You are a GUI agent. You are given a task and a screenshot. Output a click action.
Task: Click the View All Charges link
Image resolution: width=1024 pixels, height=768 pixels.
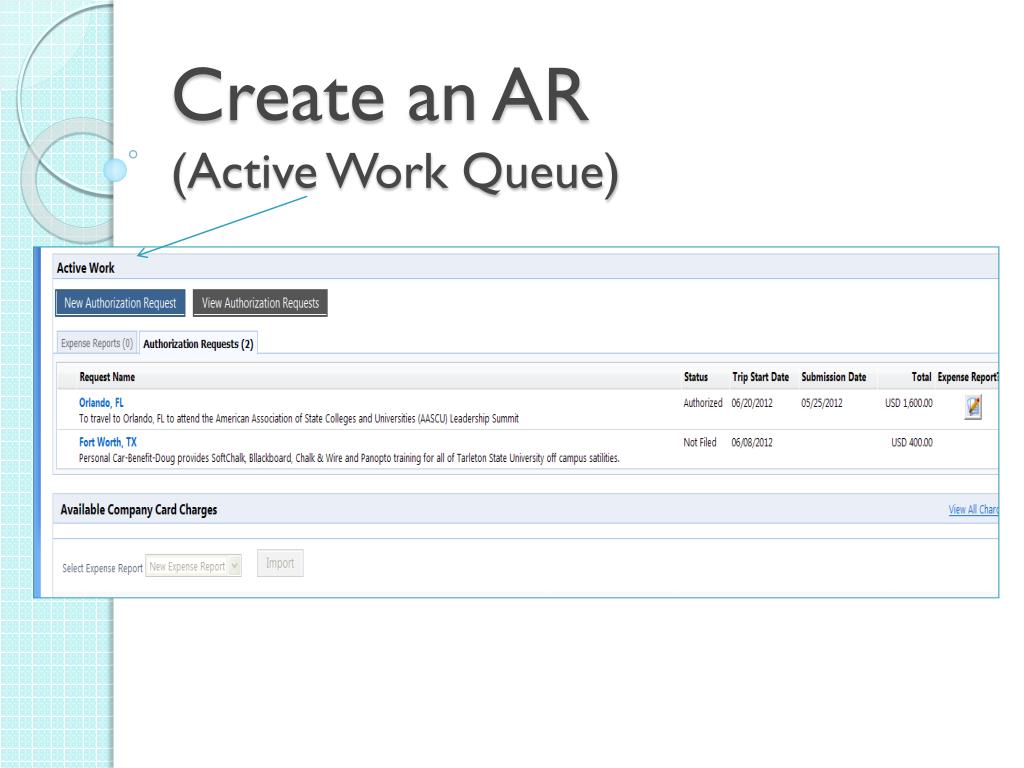click(973, 509)
